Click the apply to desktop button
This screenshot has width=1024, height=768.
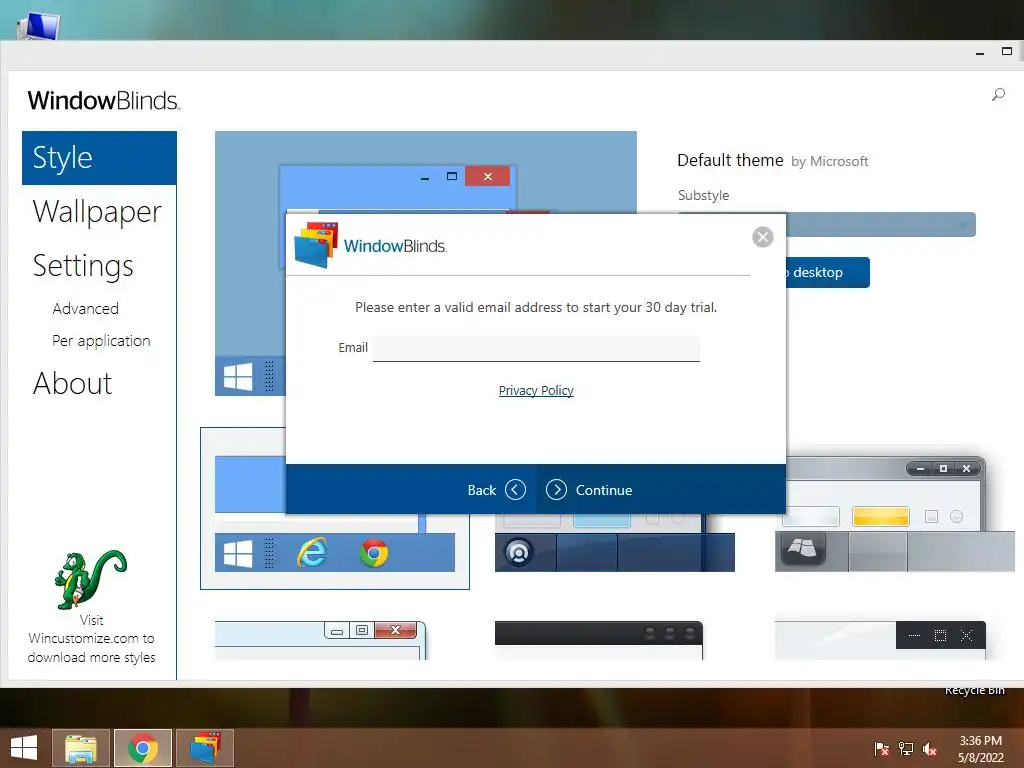pyautogui.click(x=828, y=272)
